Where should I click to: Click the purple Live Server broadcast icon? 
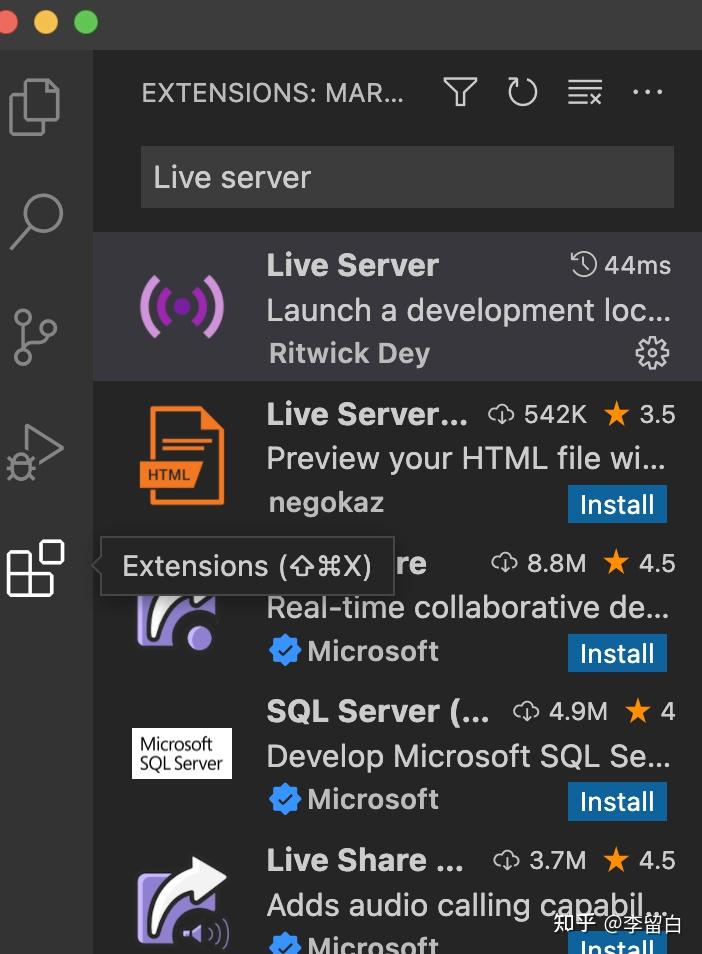(x=181, y=306)
